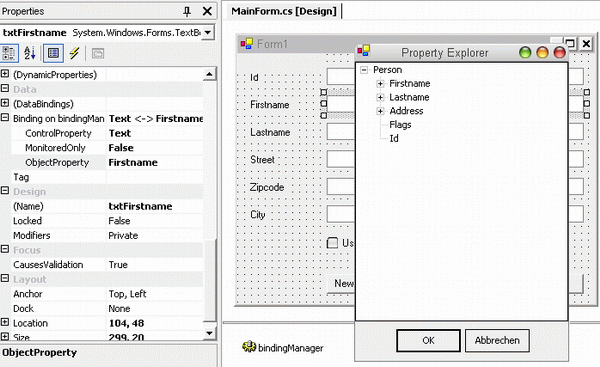Image resolution: width=600 pixels, height=367 pixels.
Task: Select Flags in Property Explorer tree
Action: tap(400, 125)
